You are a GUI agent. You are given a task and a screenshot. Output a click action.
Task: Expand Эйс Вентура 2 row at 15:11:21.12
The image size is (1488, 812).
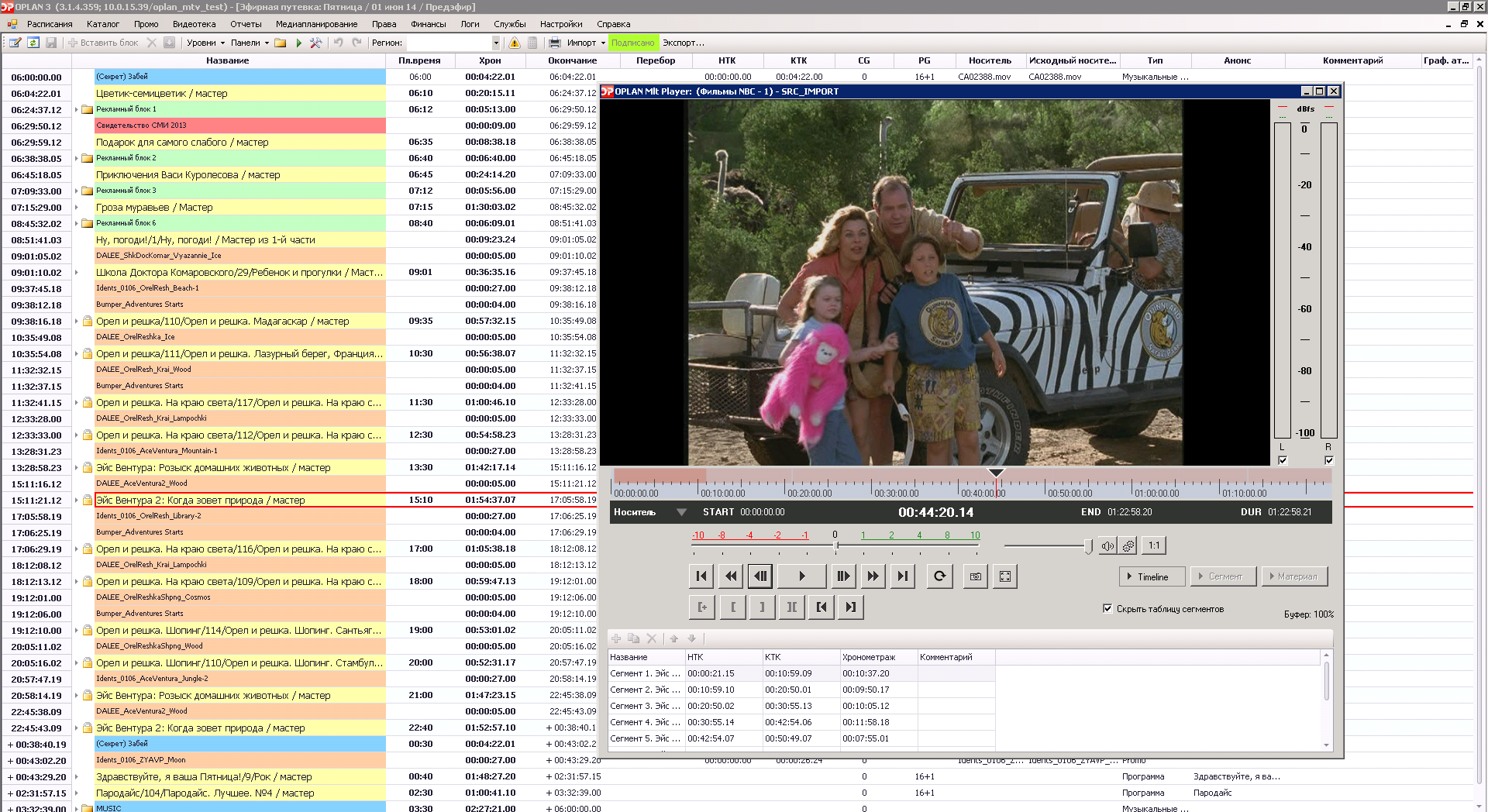77,500
